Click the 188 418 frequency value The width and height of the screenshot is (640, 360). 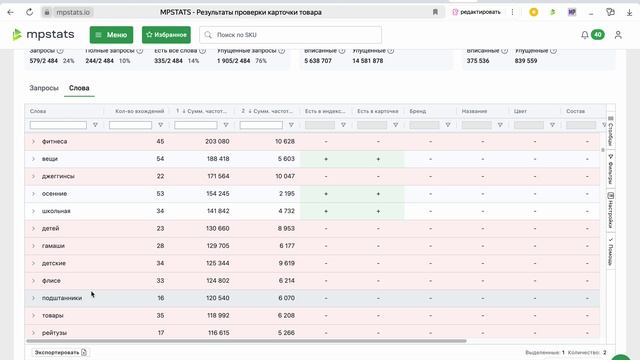(x=218, y=159)
